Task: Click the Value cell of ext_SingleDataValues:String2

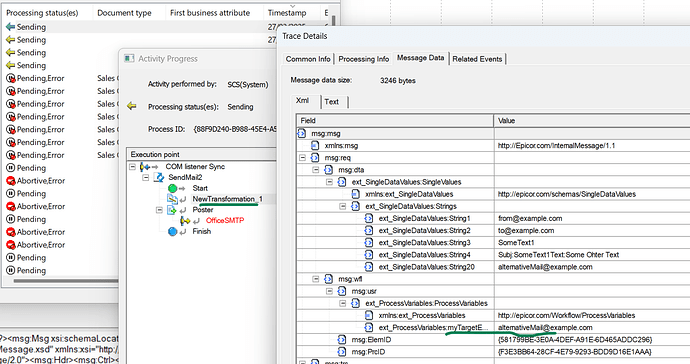Action: pos(592,231)
